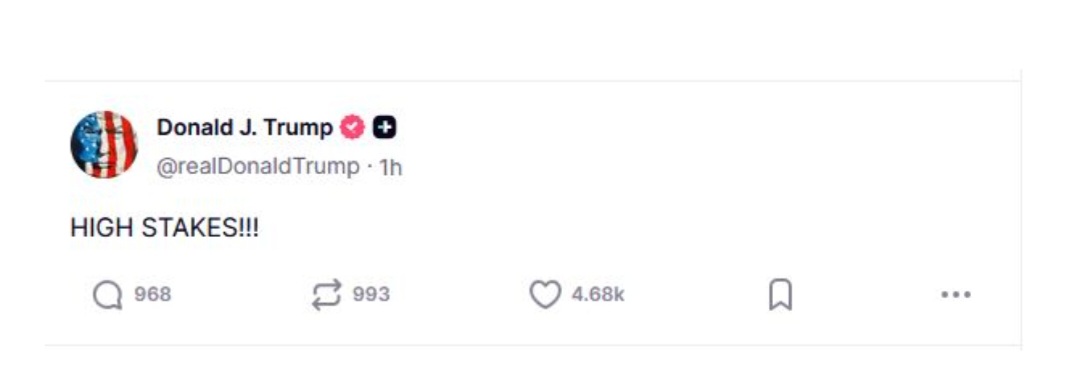Viewport: 1080px width, 373px height.
Task: Click the 993 ReTruth count
Action: click(x=371, y=295)
